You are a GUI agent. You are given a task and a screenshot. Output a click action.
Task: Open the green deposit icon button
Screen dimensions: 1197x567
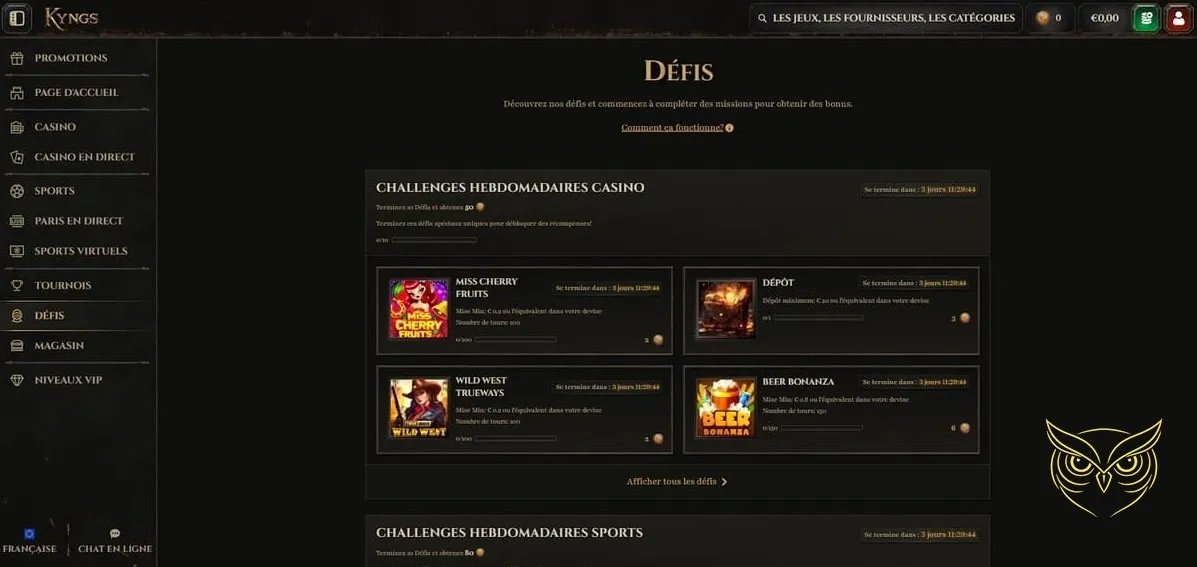1146,18
